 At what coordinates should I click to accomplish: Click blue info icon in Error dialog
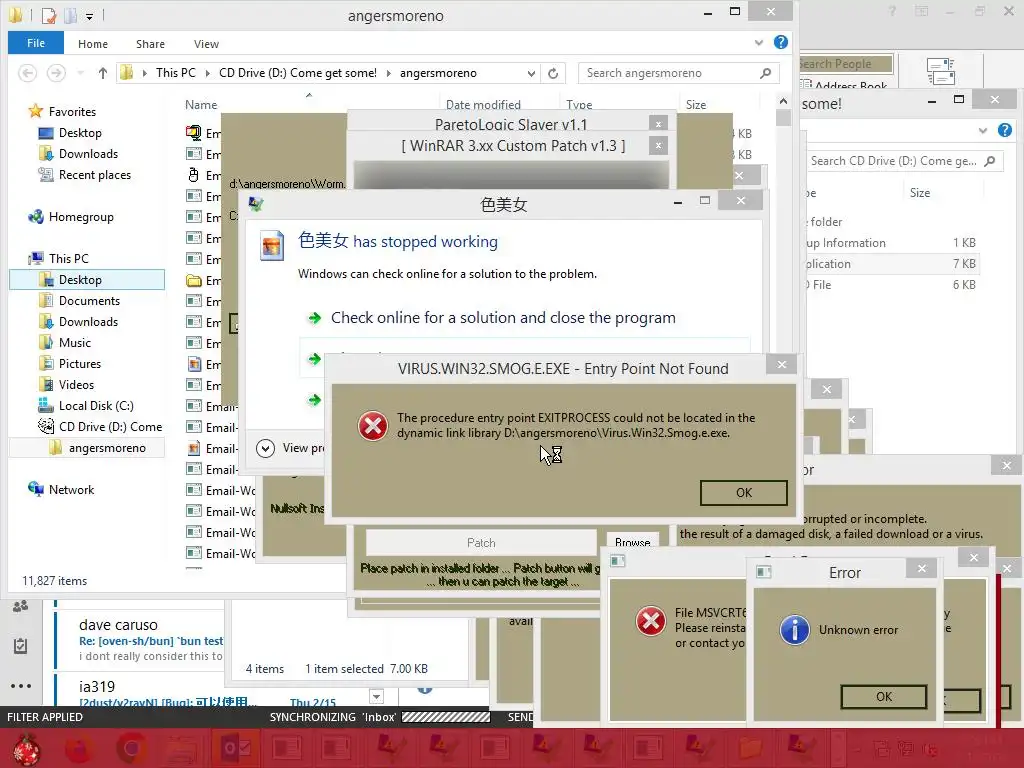[795, 630]
